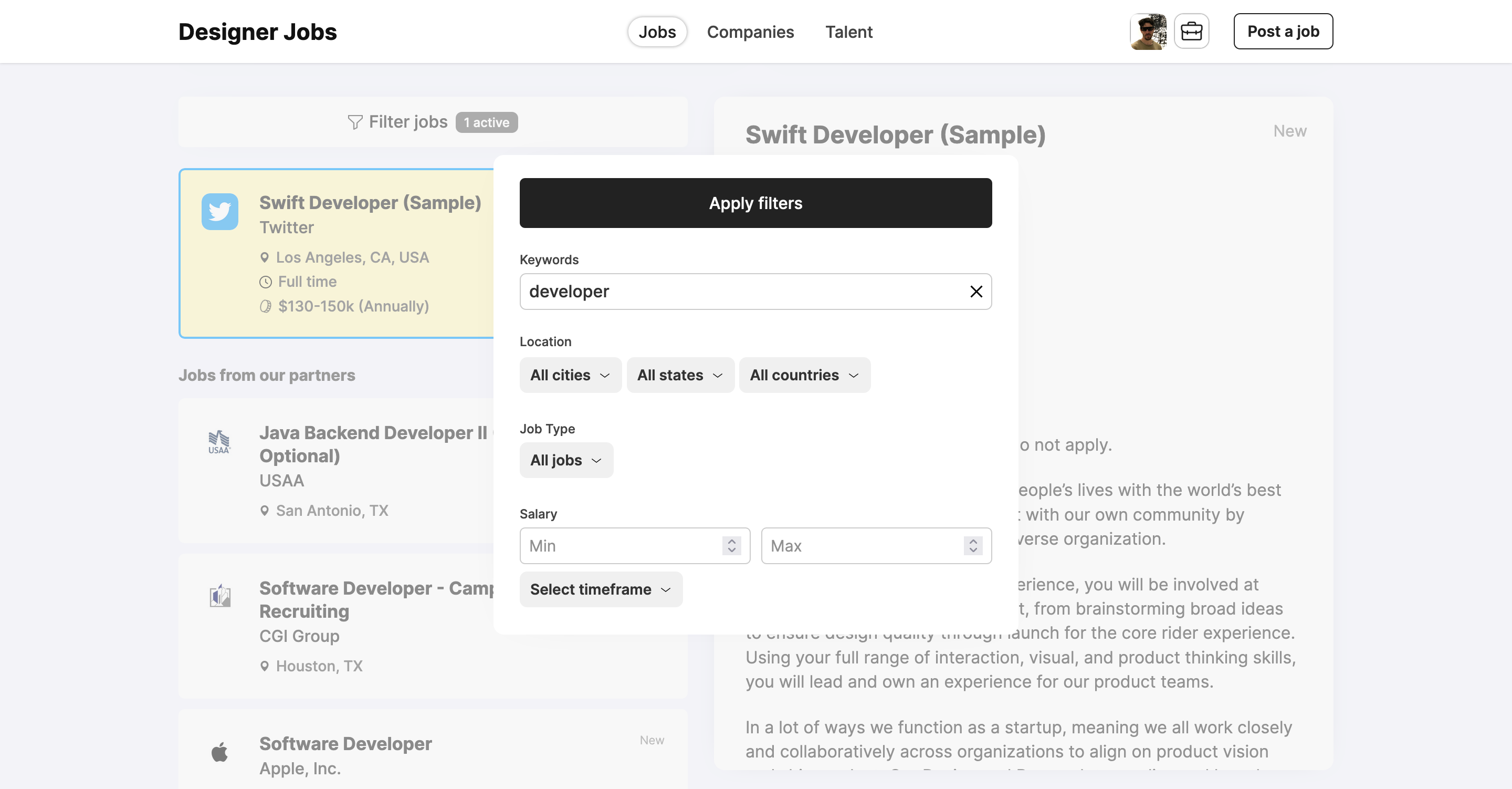Click the Apply filters button

755,203
